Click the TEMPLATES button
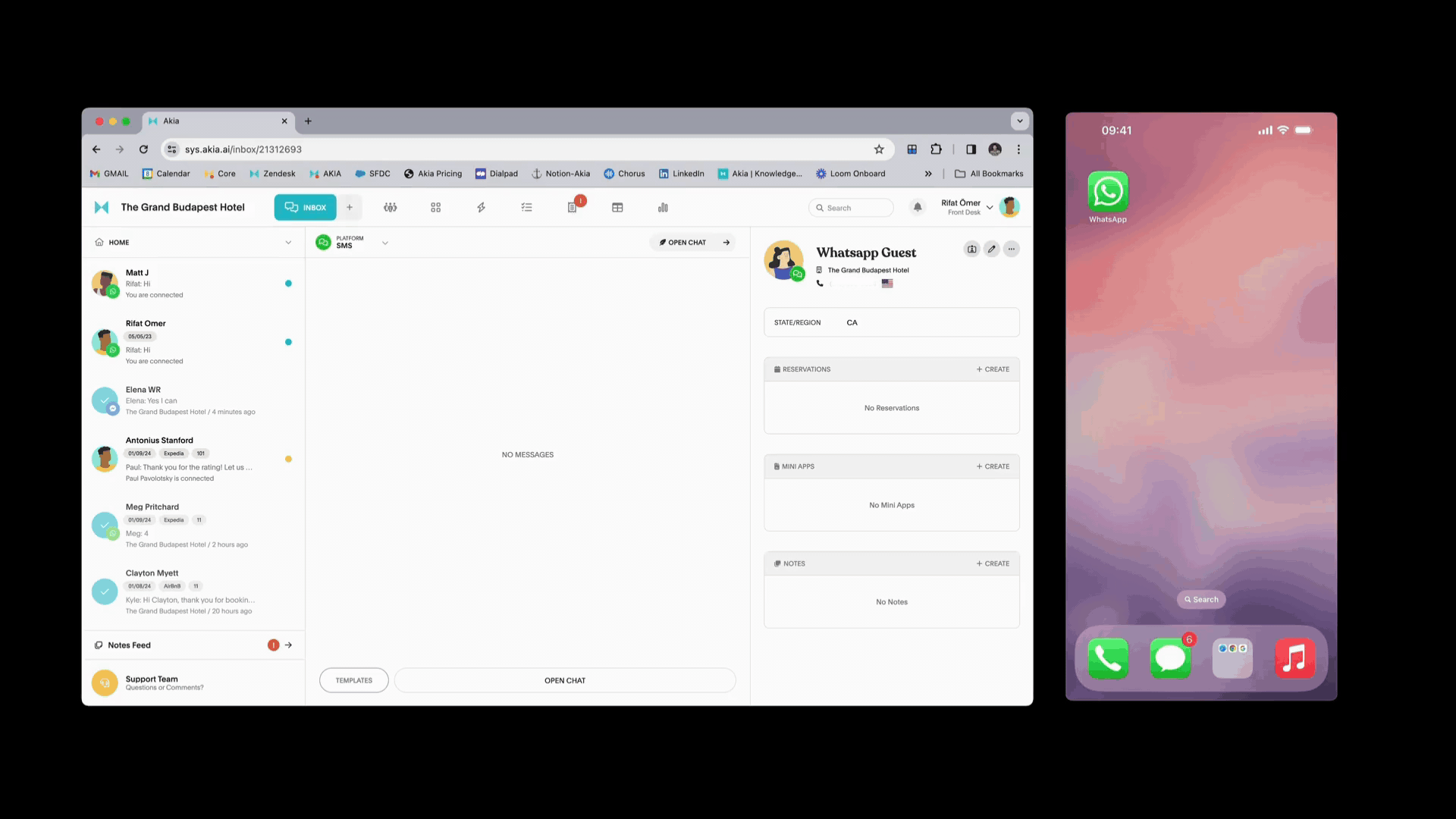The width and height of the screenshot is (1456, 819). pos(353,680)
